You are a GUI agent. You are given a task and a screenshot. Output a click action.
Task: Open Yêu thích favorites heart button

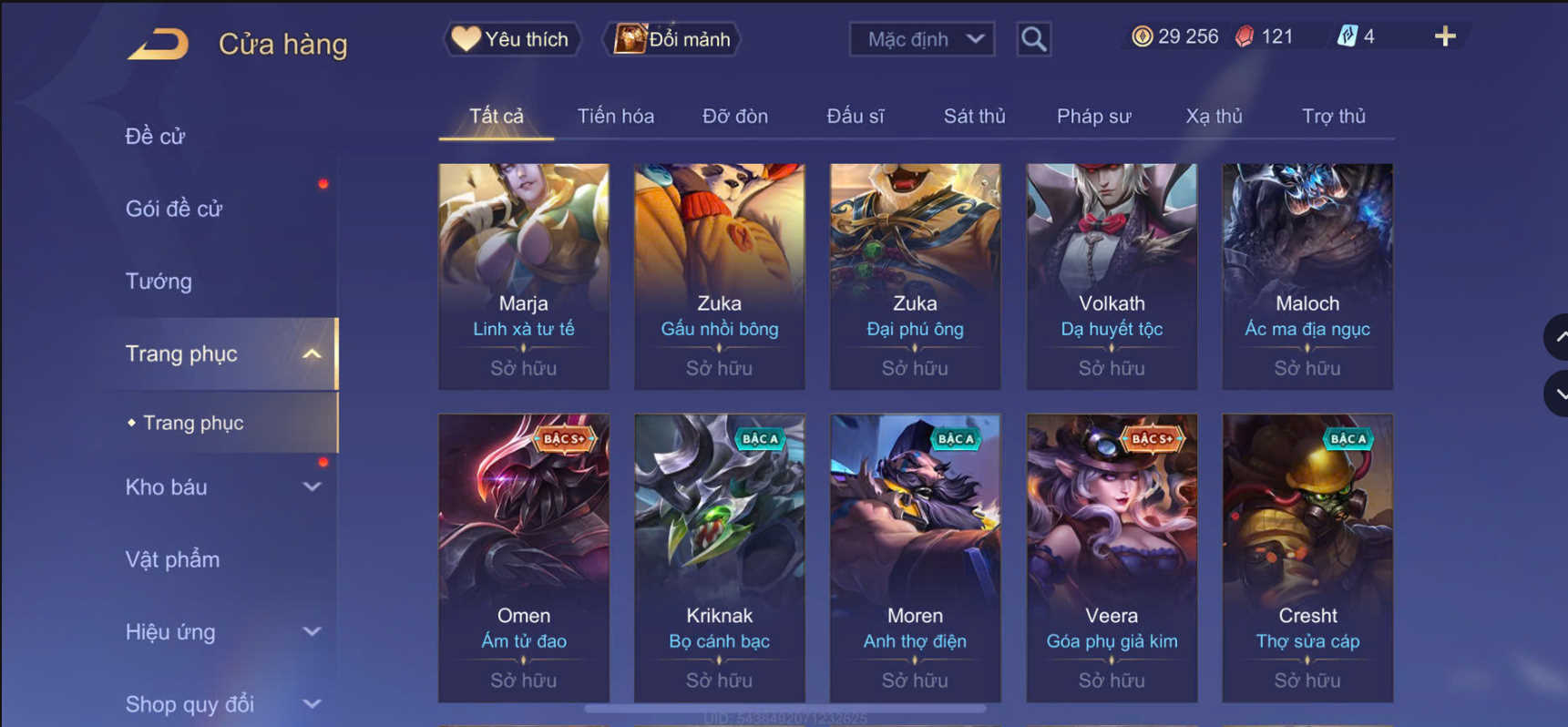pos(512,39)
